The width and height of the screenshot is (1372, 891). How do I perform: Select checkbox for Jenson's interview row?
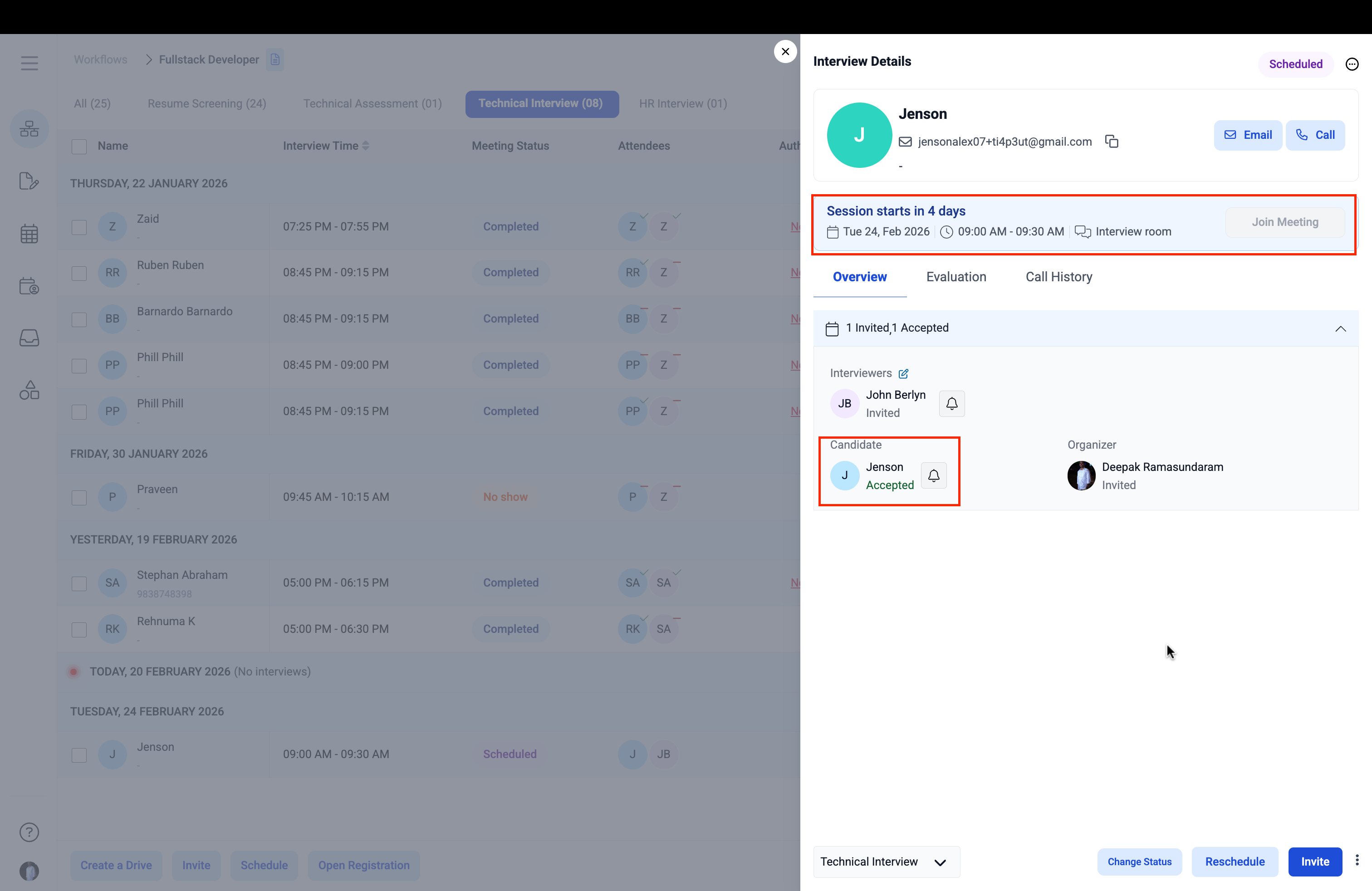(79, 754)
